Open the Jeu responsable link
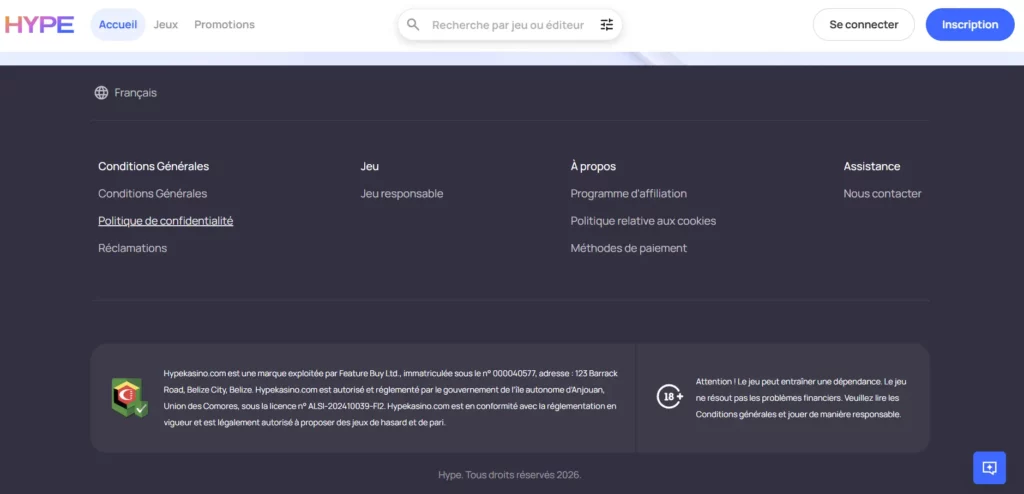Viewport: 1024px width, 494px height. click(402, 193)
